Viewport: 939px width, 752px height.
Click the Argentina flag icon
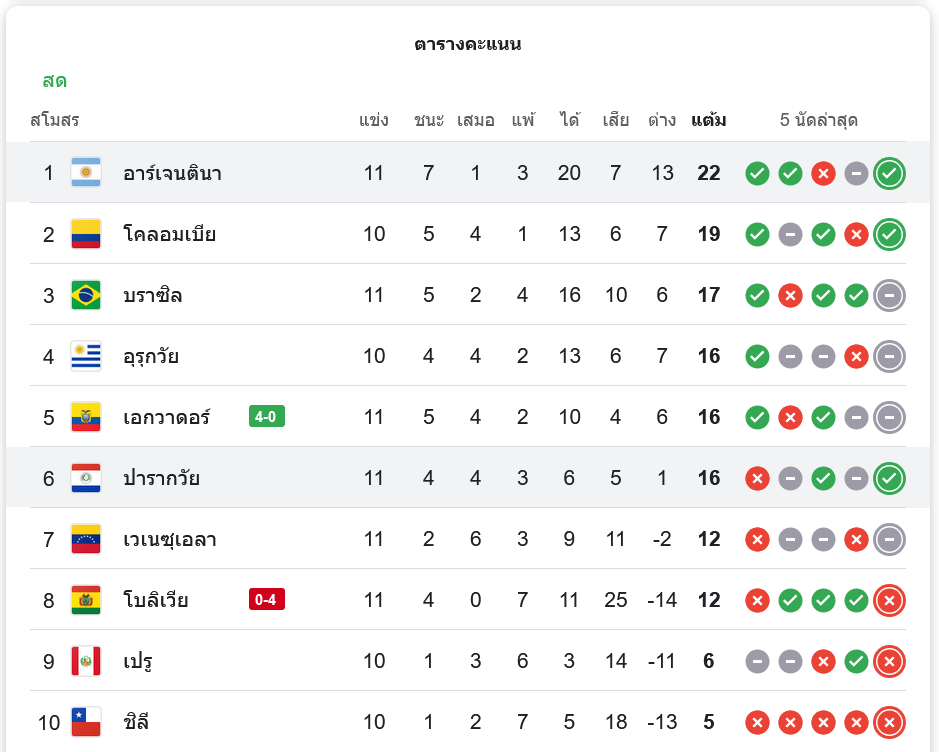click(86, 173)
